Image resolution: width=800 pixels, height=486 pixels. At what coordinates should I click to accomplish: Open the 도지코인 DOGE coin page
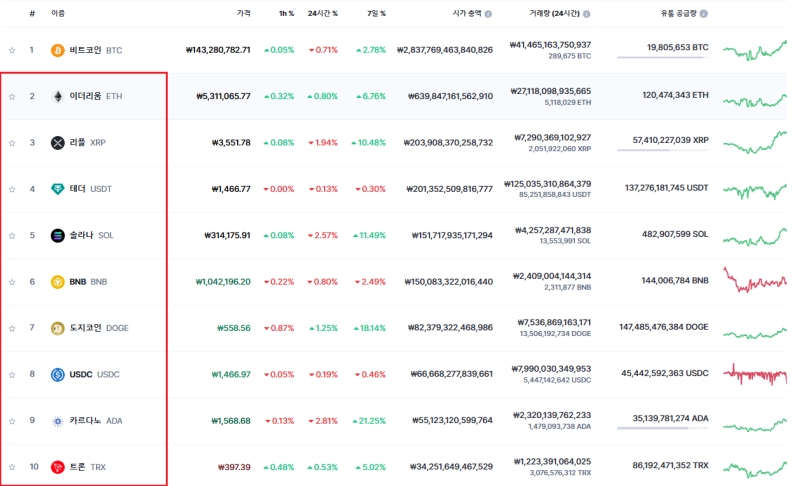tap(98, 328)
